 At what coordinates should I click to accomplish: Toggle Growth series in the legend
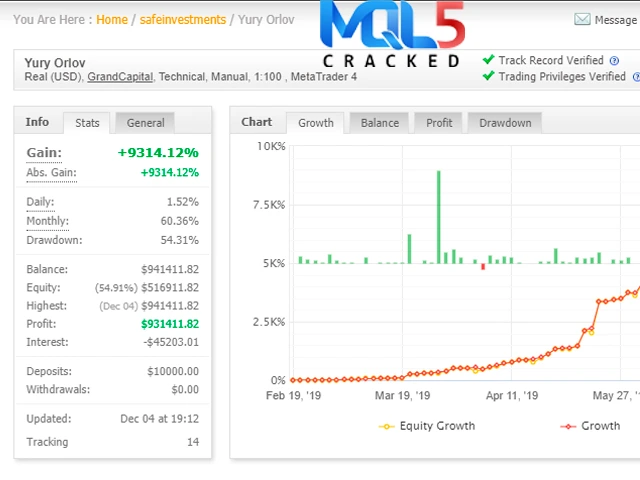[x=590, y=426]
